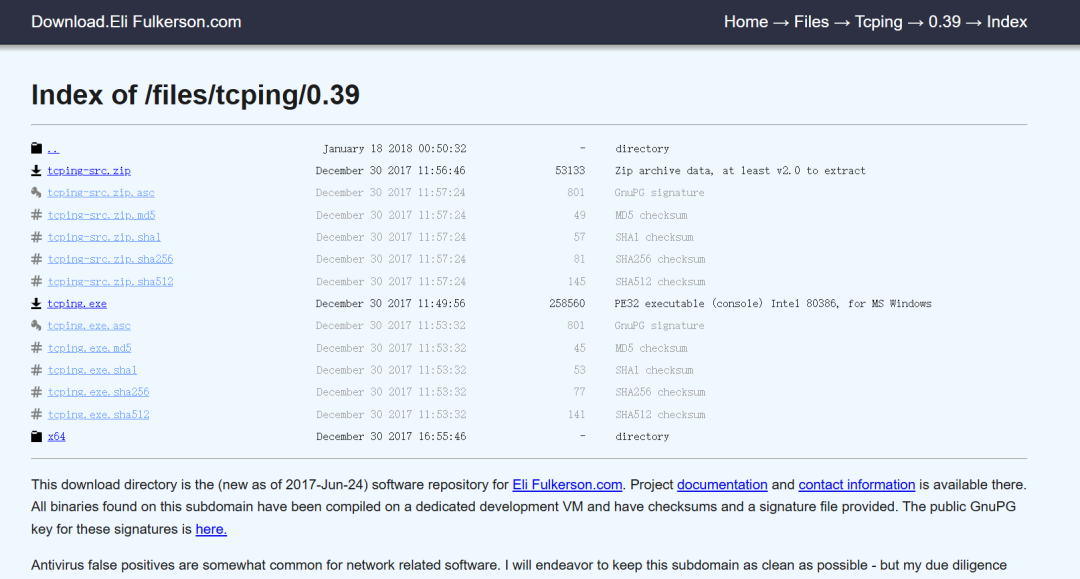Open the tcping-src.zip.sha1 link

pos(104,237)
